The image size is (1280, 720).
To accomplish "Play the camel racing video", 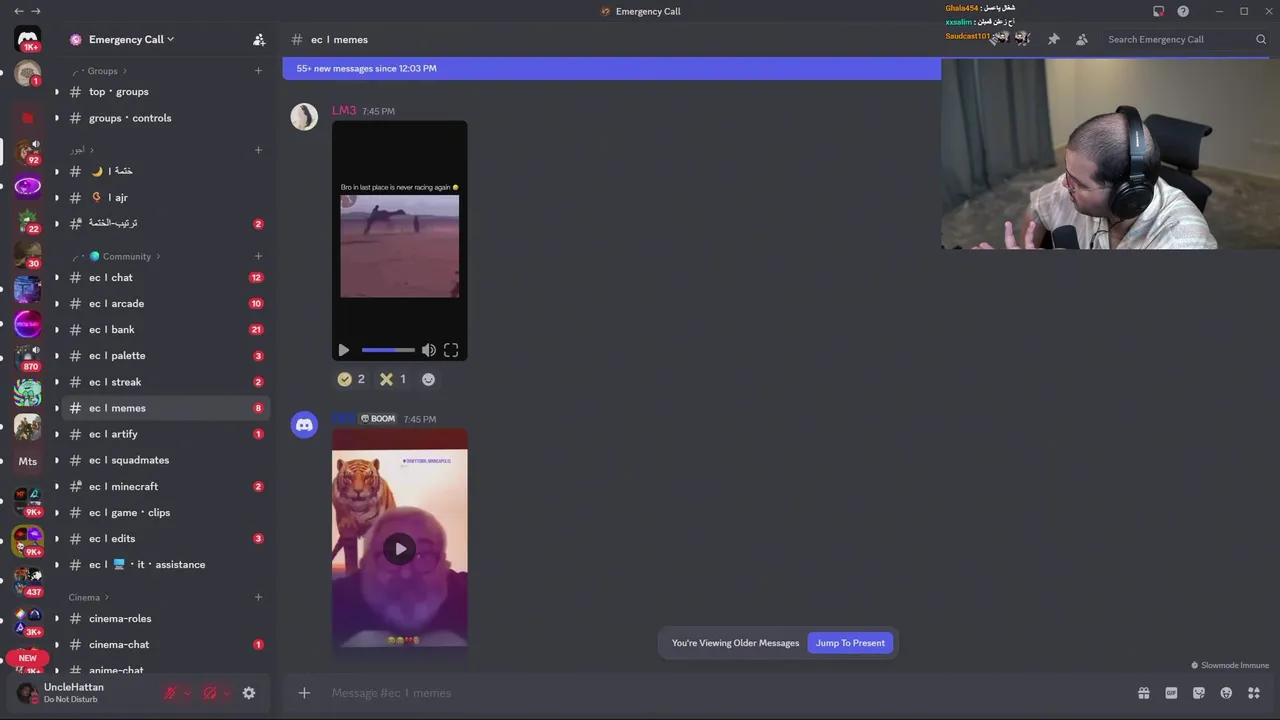I will 344,350.
